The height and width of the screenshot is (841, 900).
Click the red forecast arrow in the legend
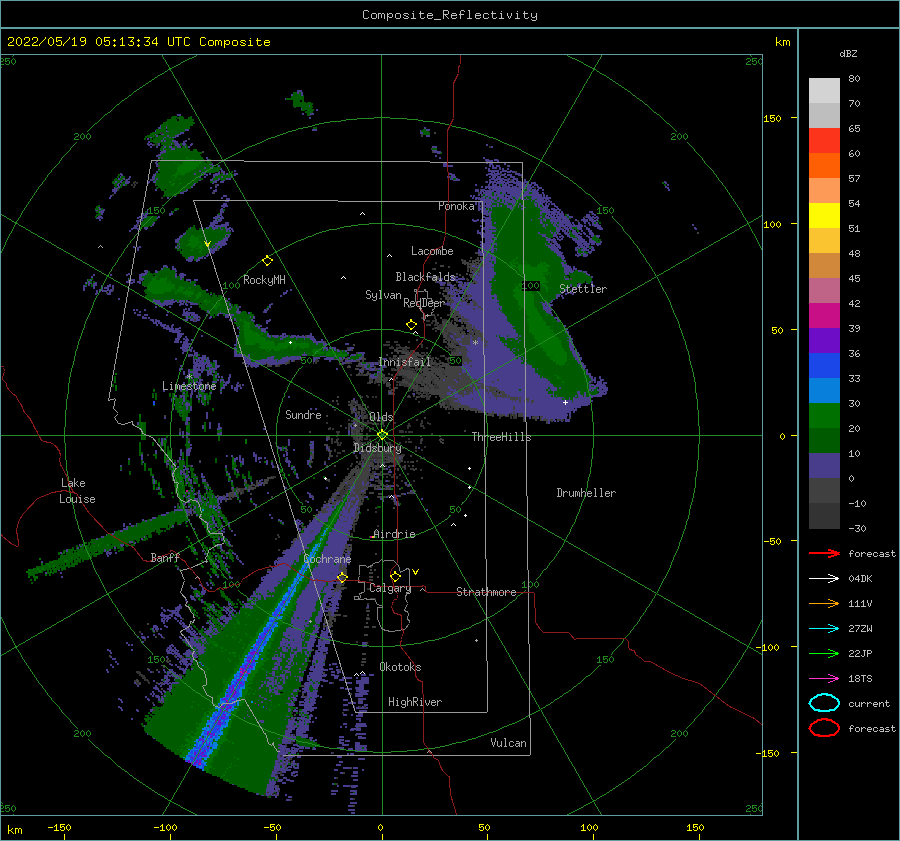click(824, 553)
